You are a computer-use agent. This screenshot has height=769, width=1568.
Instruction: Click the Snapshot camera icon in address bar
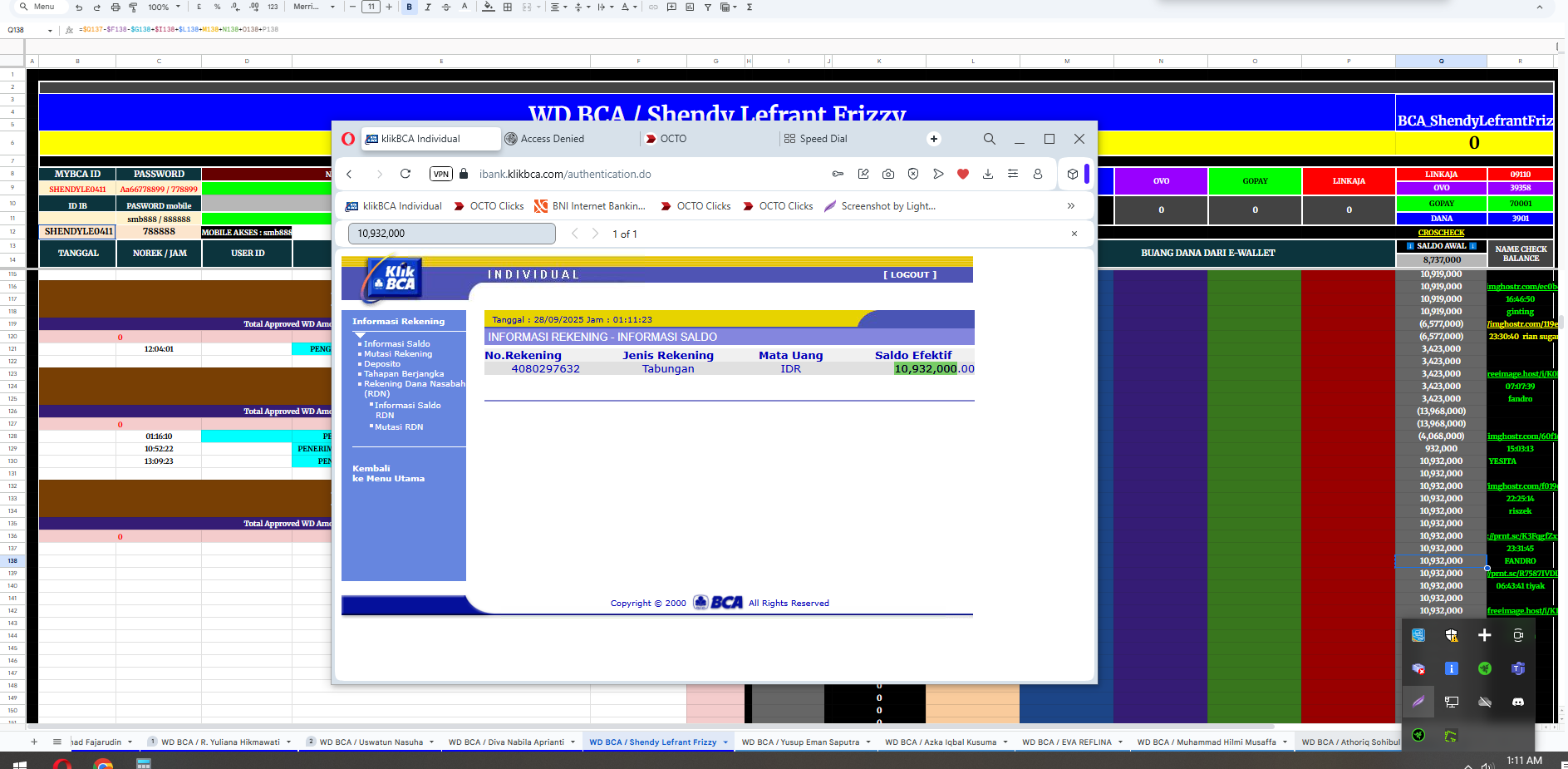point(888,174)
